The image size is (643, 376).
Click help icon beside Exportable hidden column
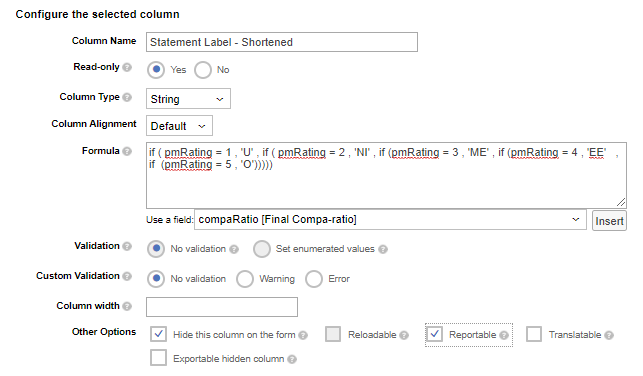click(x=292, y=360)
